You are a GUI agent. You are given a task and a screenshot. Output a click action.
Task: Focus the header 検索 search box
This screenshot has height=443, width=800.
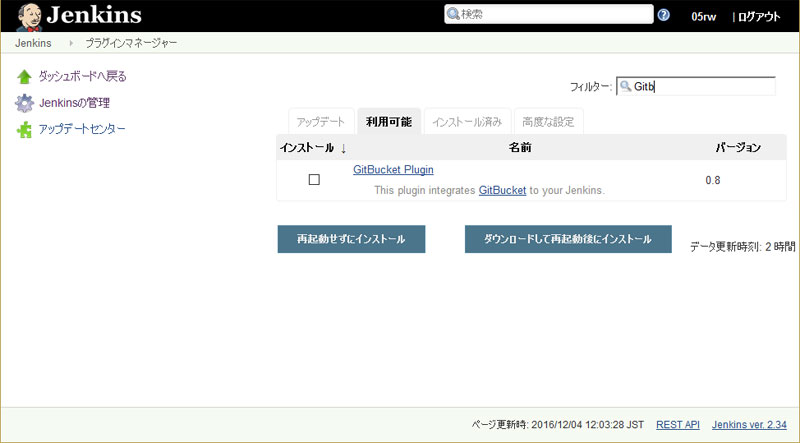pyautogui.click(x=548, y=14)
